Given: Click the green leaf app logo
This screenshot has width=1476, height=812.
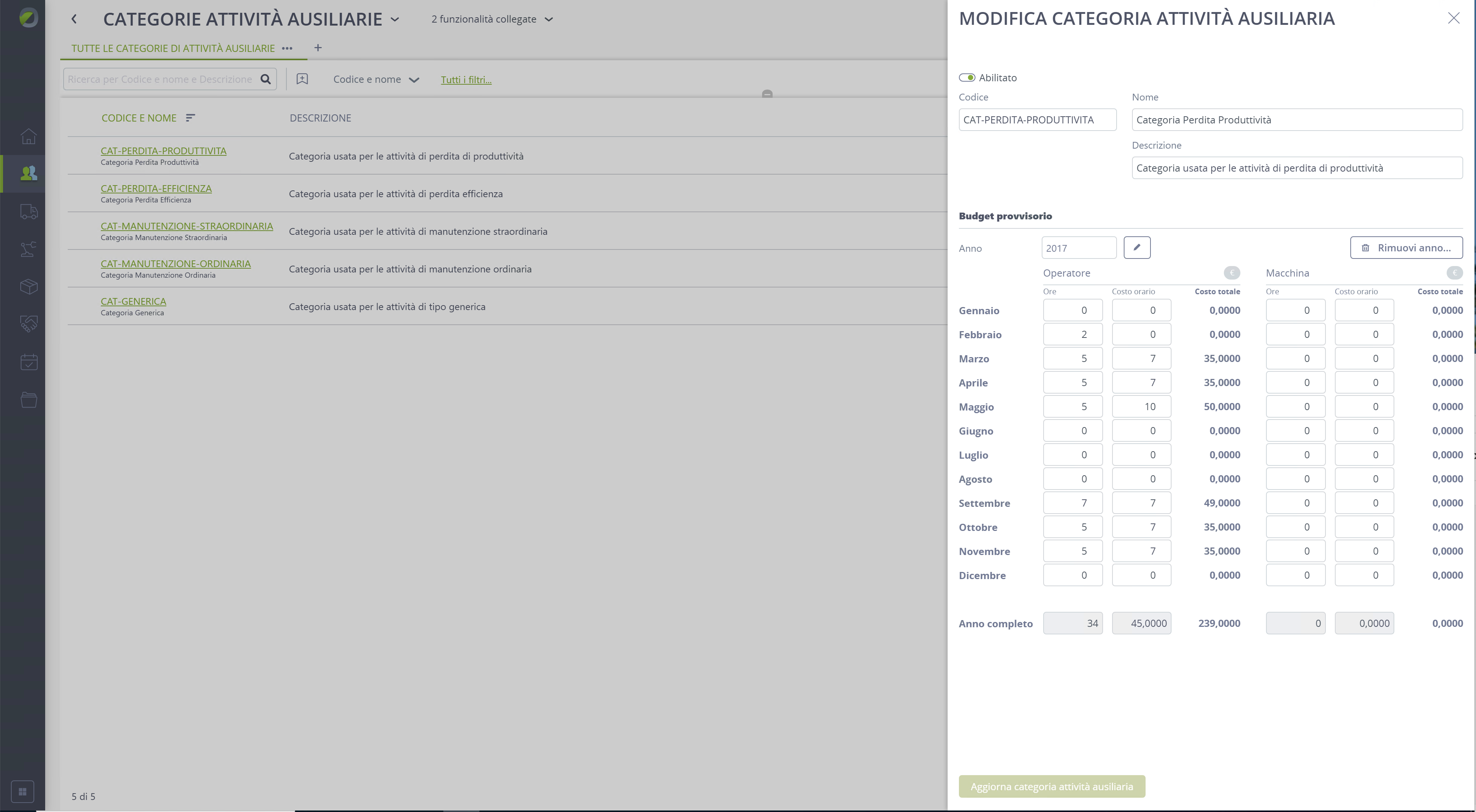Looking at the screenshot, I should (x=28, y=18).
